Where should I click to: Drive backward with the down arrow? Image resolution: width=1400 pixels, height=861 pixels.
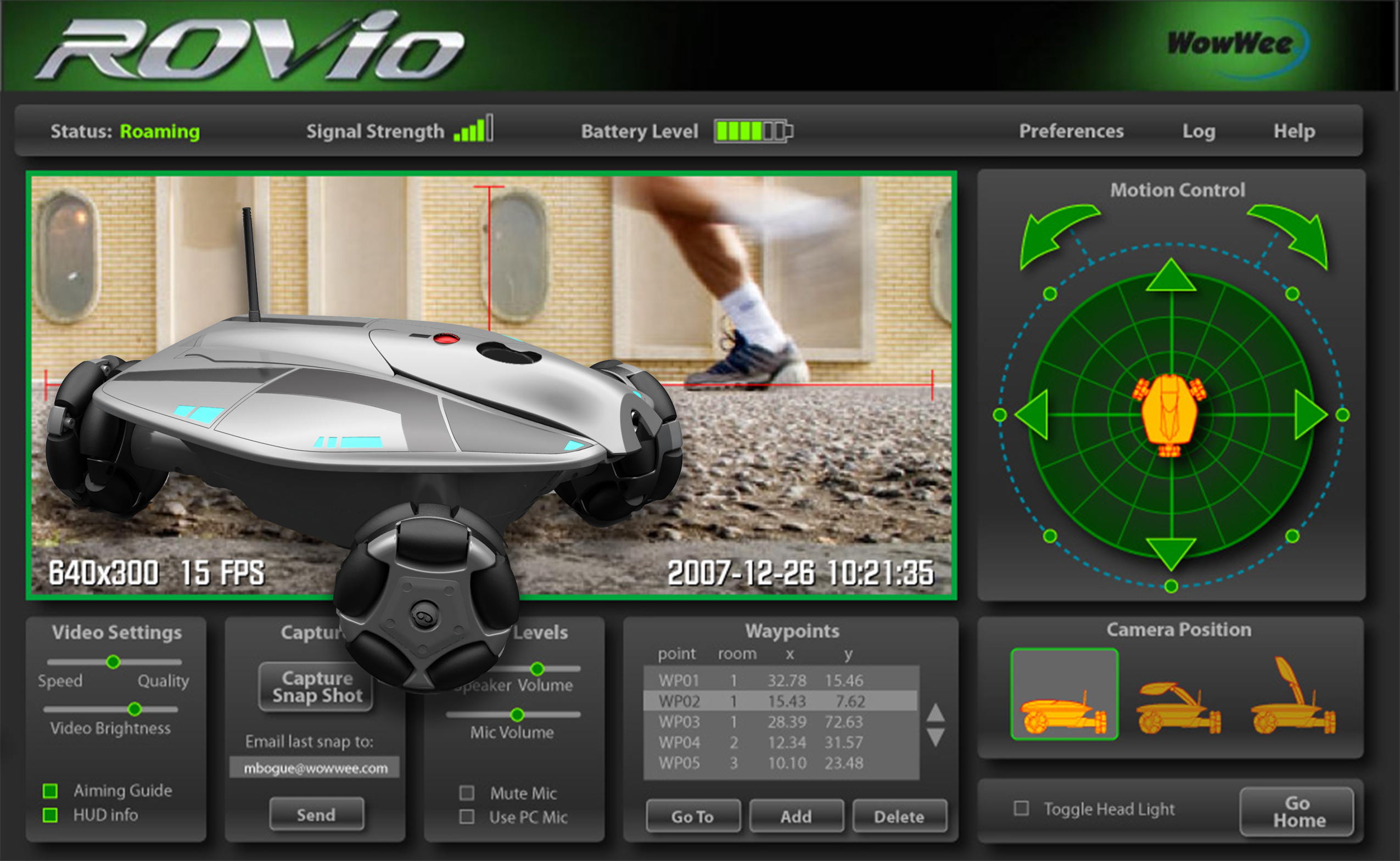(x=1171, y=554)
